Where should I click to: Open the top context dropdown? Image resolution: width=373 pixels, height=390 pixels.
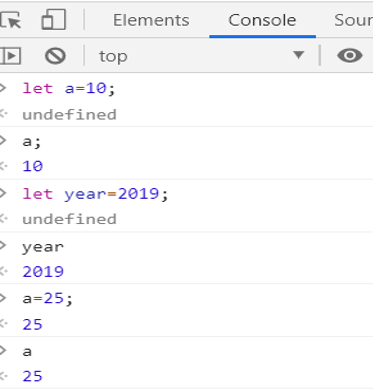[201, 56]
